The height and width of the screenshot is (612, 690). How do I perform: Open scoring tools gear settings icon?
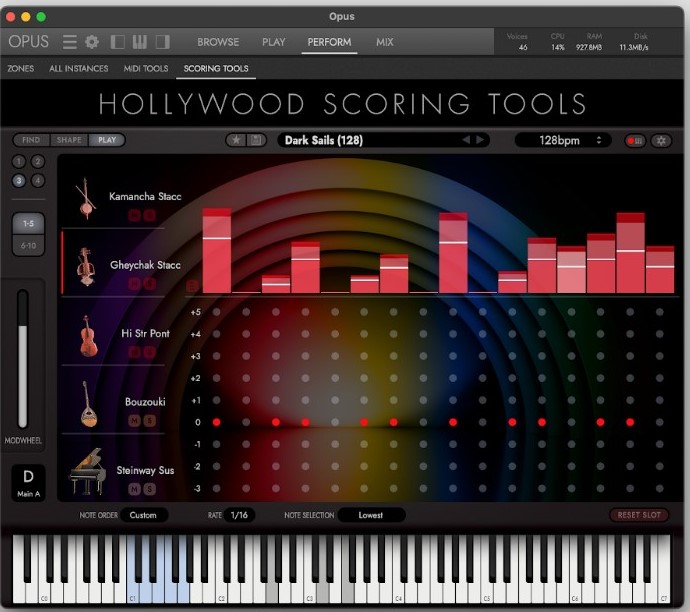pos(661,141)
